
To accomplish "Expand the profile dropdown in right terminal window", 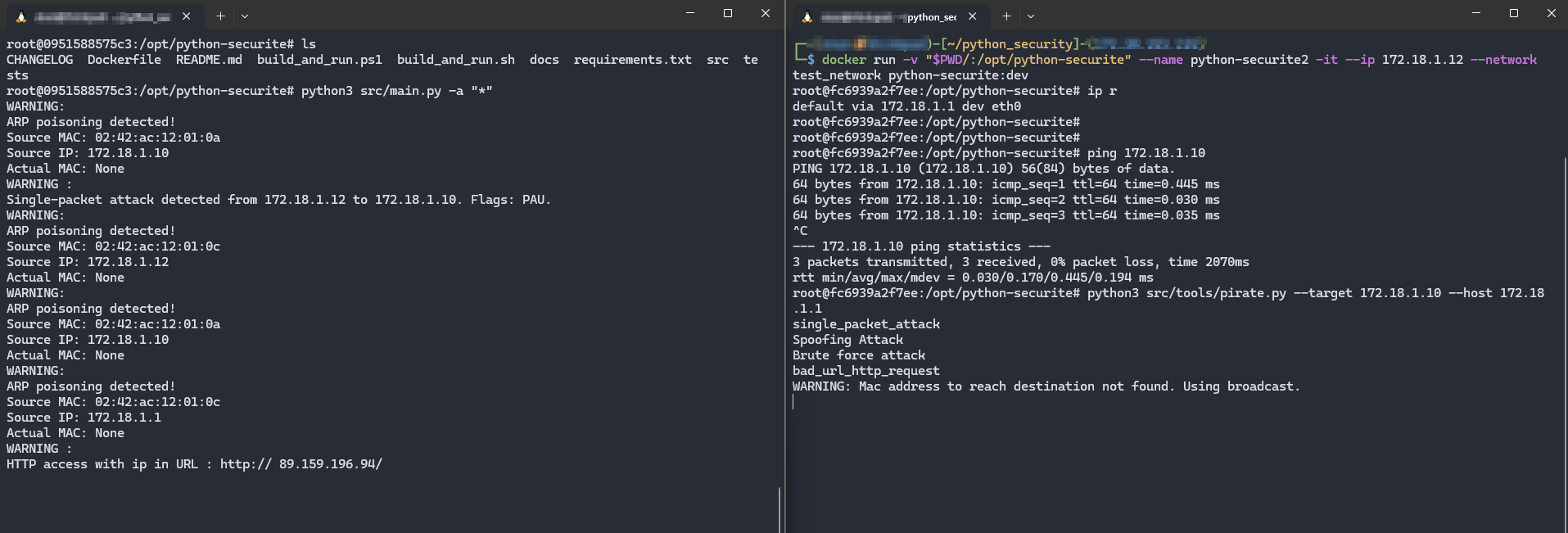I will click(1031, 16).
